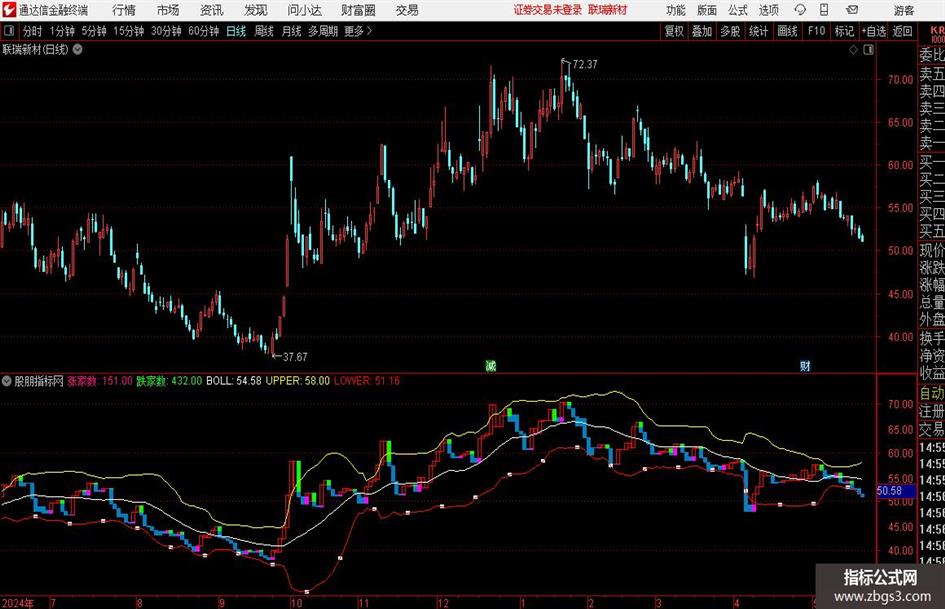Image resolution: width=945 pixels, height=609 pixels.
Task: Open the 功能 menu
Action: 676,10
